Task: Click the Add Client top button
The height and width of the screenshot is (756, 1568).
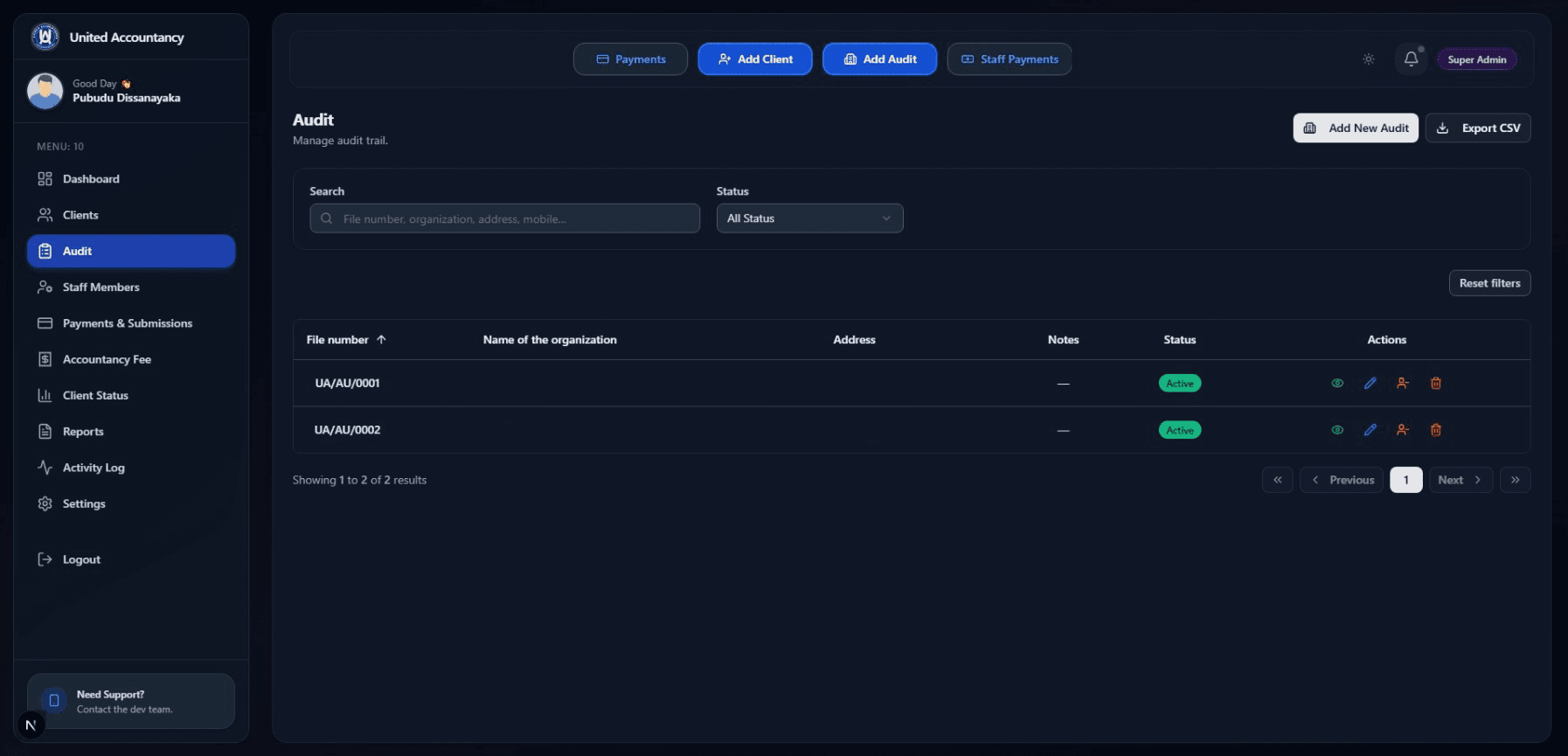Action: 755,59
